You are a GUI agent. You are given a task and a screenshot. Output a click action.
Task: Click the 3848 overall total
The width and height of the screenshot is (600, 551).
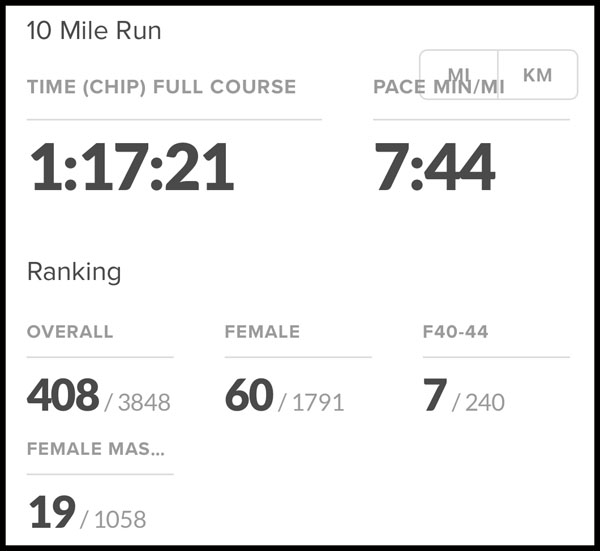144,403
